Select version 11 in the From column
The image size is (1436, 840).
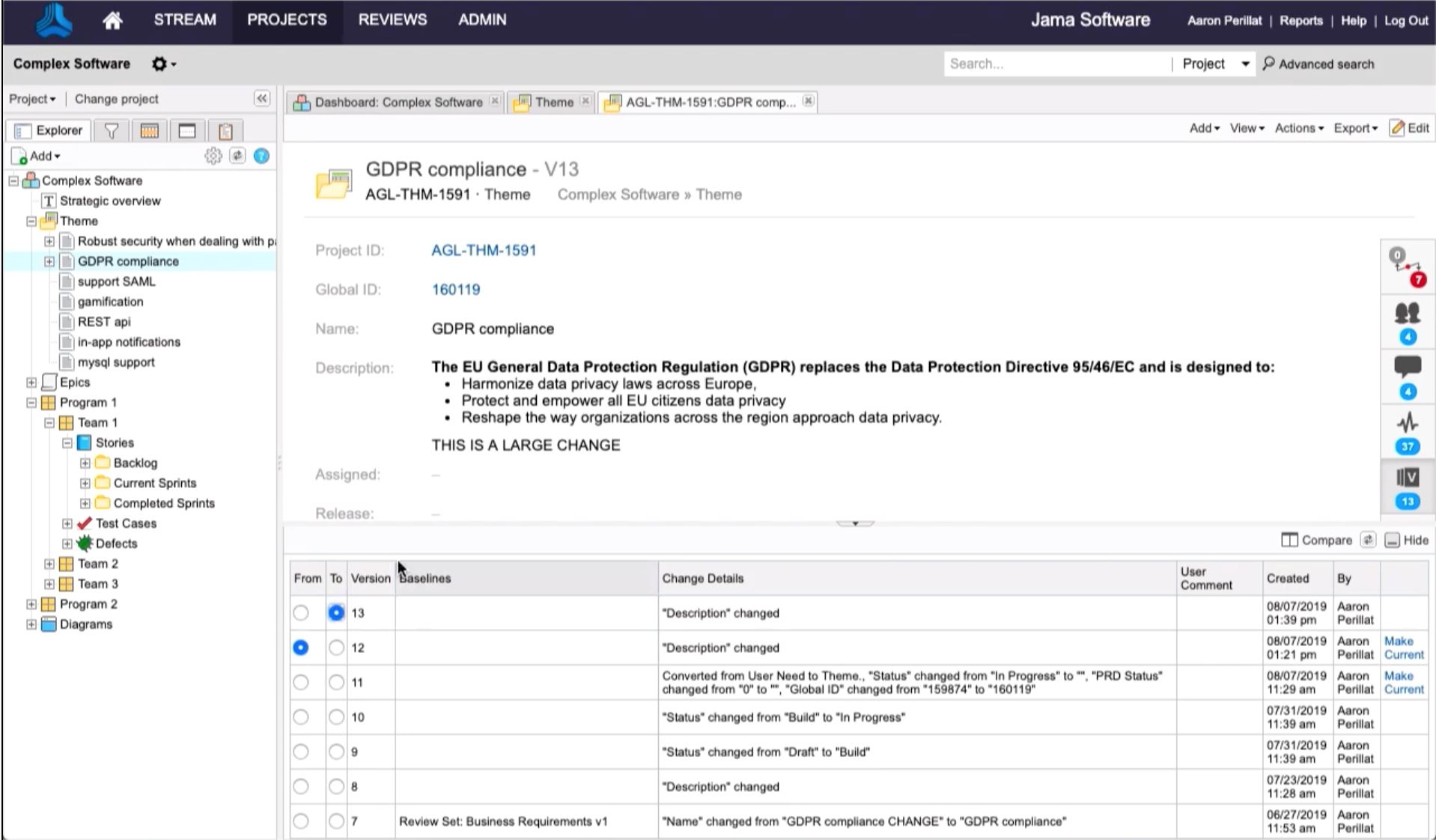pyautogui.click(x=301, y=682)
